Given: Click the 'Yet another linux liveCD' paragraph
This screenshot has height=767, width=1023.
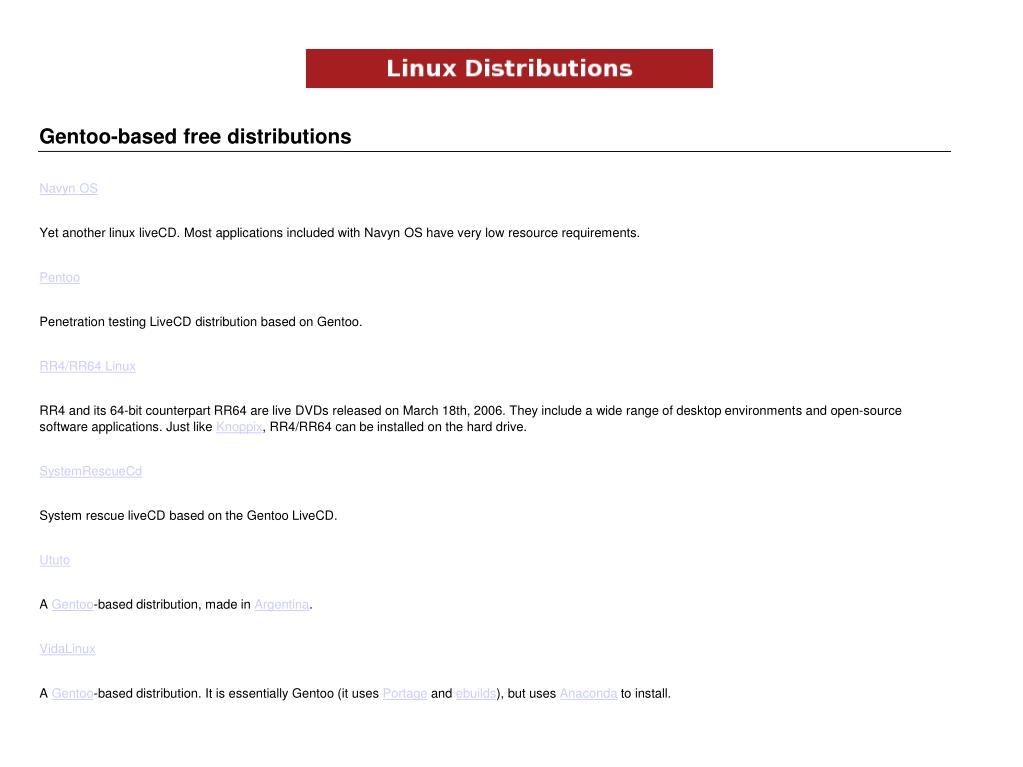Looking at the screenshot, I should 339,233.
